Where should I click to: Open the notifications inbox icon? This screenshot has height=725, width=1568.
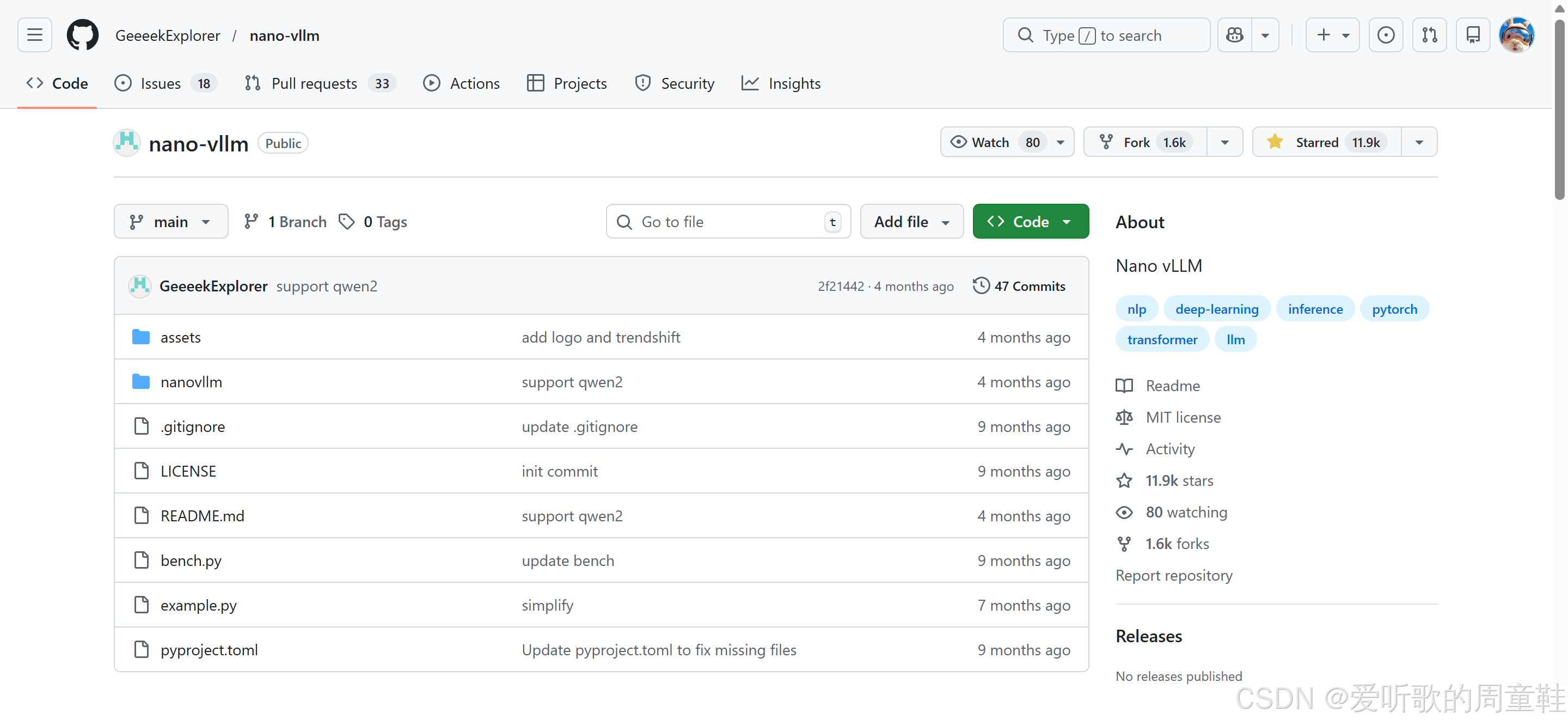1472,35
